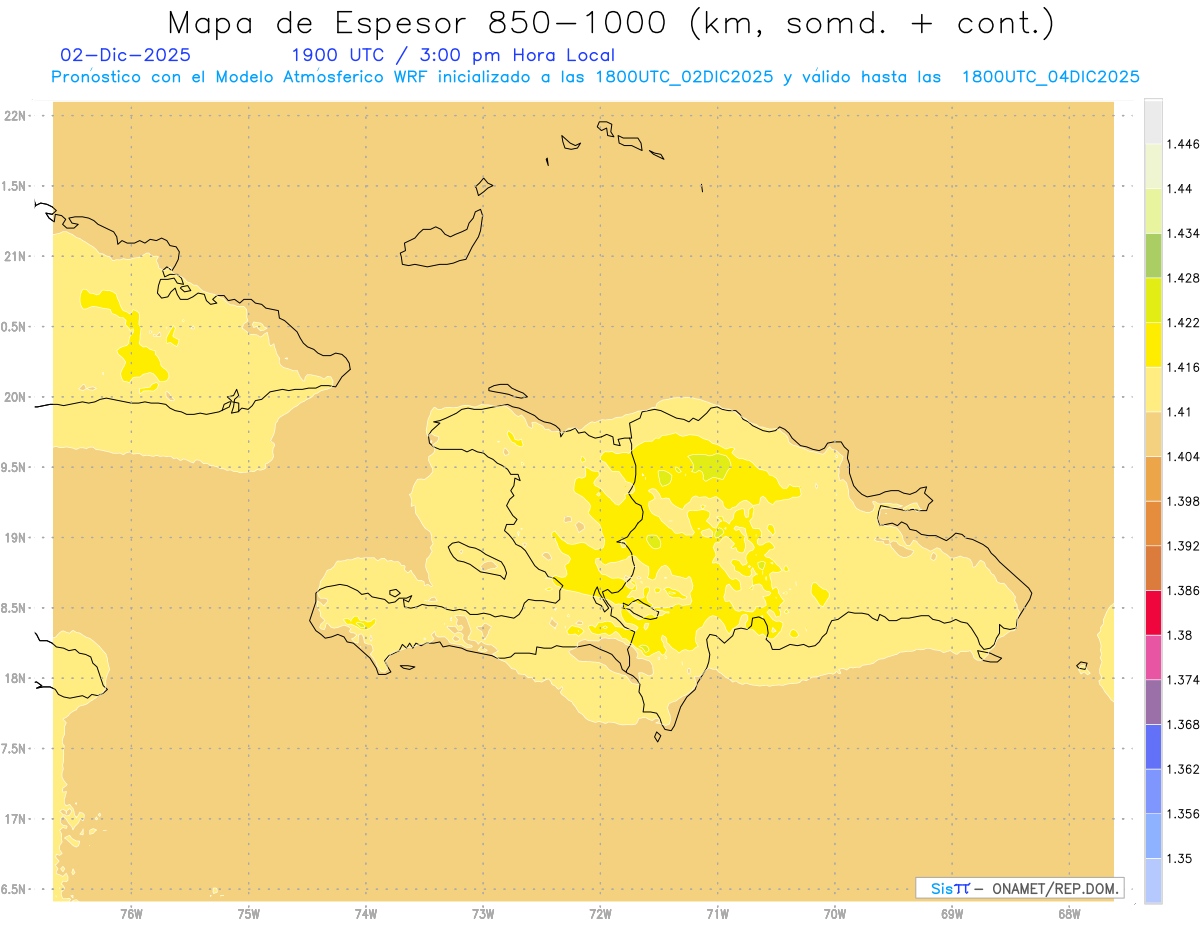Click the colorbar value "1.446"

[x=1182, y=144]
